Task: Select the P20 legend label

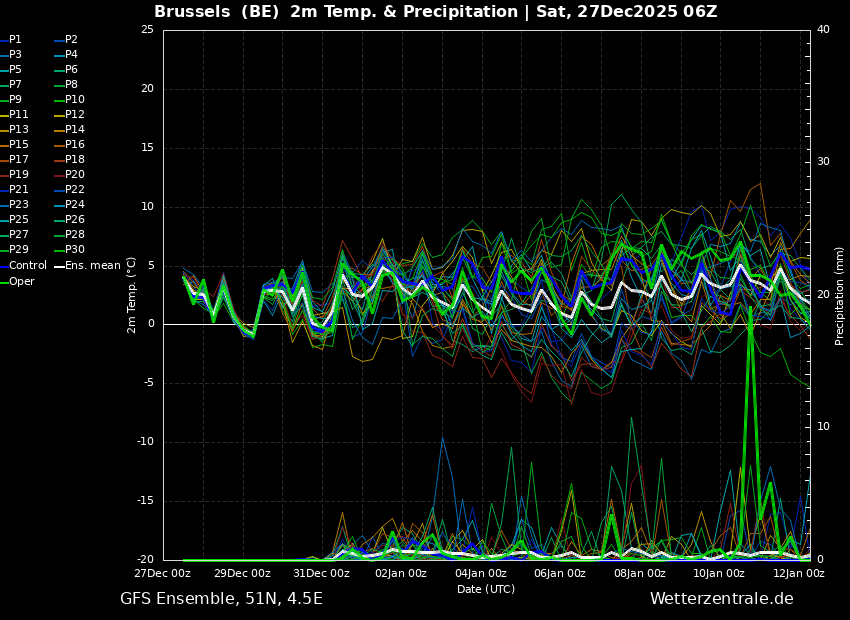Action: click(74, 175)
